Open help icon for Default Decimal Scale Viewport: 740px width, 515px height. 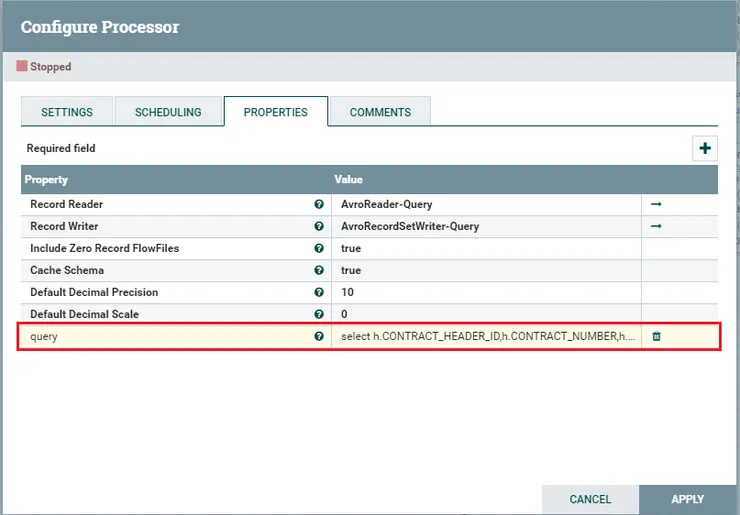[319, 314]
